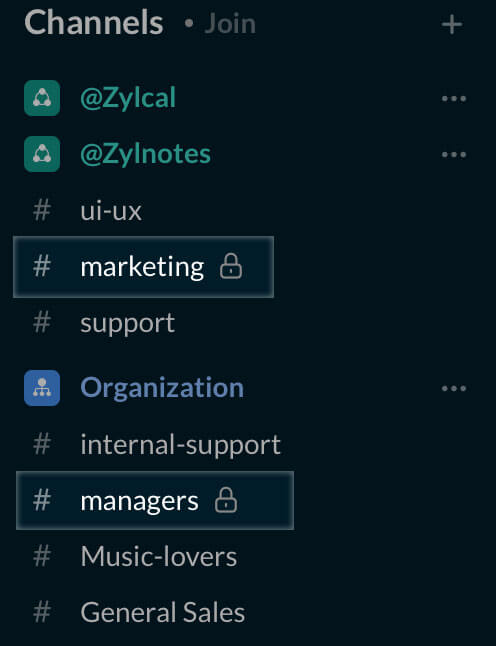This screenshot has width=496, height=646.
Task: Click the hash icon next to ui-ux
Action: [42, 210]
